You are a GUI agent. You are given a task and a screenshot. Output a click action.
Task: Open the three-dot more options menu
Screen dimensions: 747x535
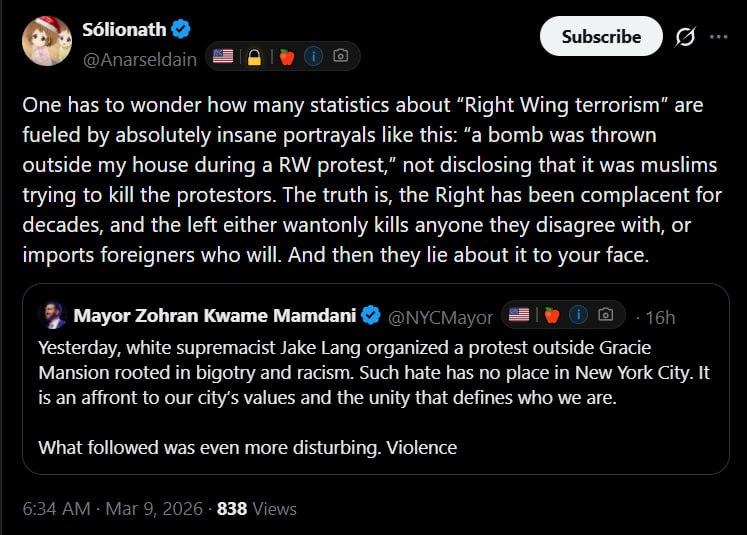click(x=718, y=37)
